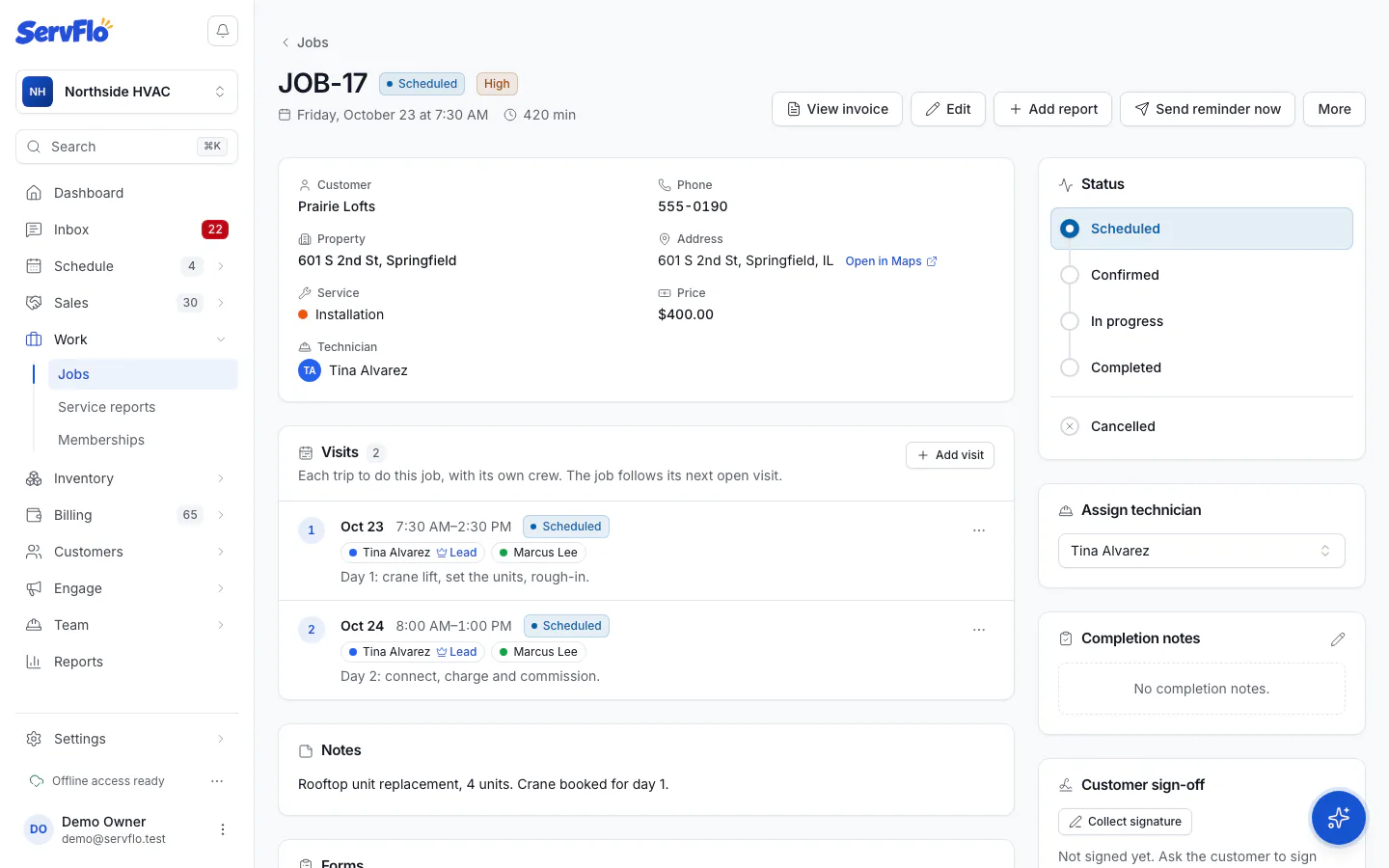The width and height of the screenshot is (1389, 868).
Task: Click the No completion notes box
Action: pos(1201,689)
